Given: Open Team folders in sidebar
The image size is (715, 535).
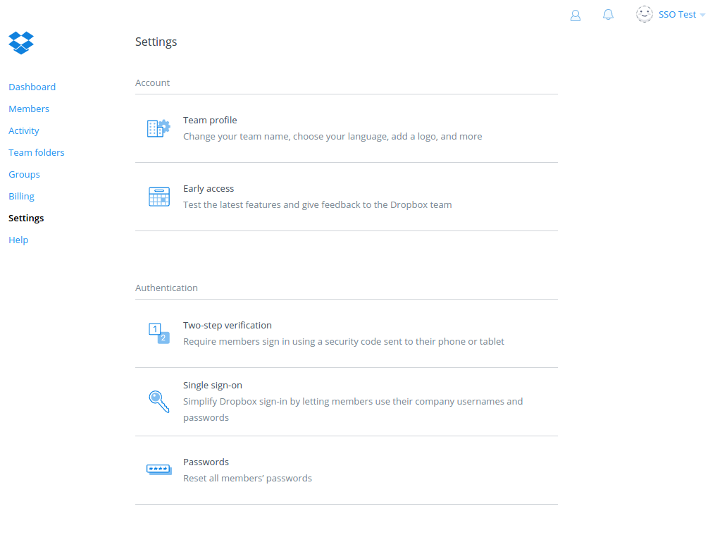Looking at the screenshot, I should pyautogui.click(x=36, y=152).
